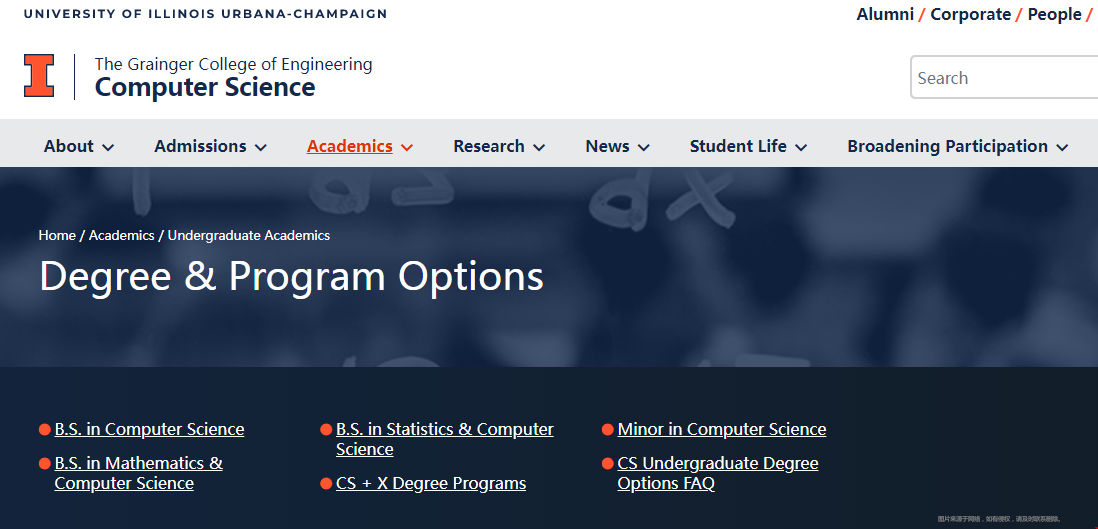This screenshot has width=1098, height=529.
Task: Click the Home breadcrumb
Action: tap(57, 235)
